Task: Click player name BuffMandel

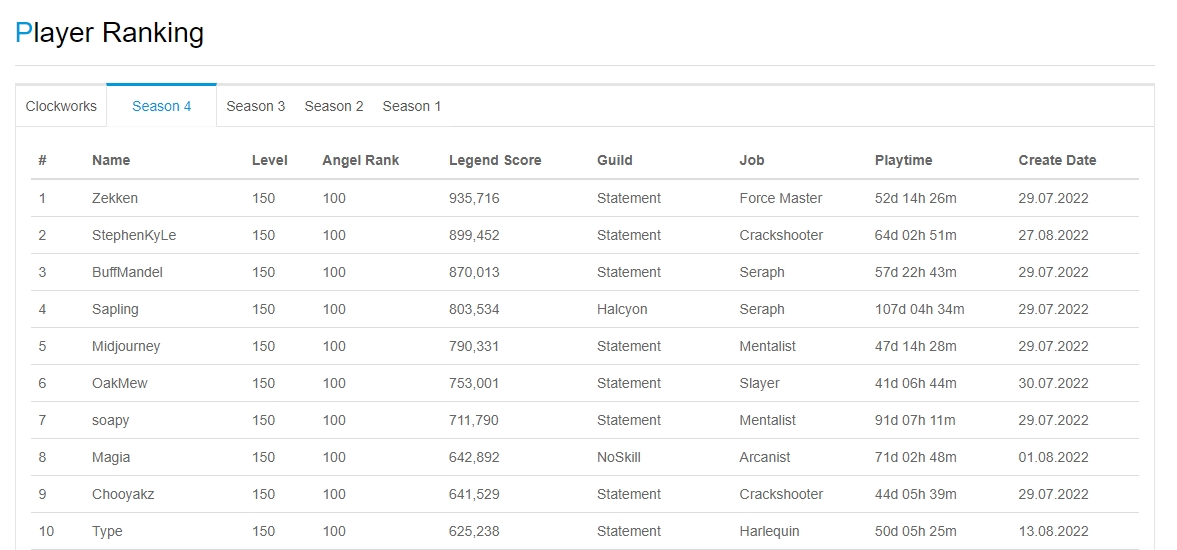Action: tap(127, 272)
